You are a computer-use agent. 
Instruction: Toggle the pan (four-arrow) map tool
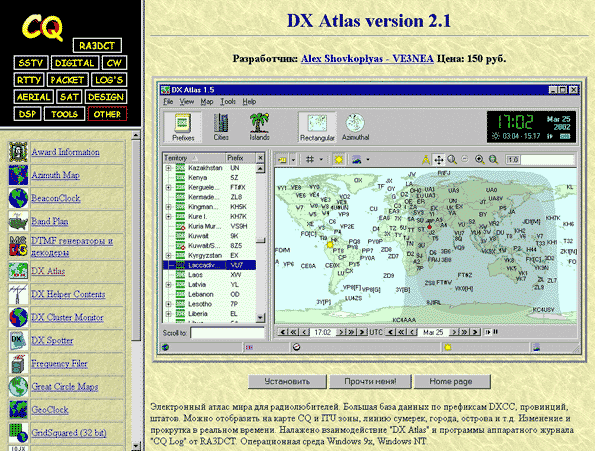click(x=439, y=160)
